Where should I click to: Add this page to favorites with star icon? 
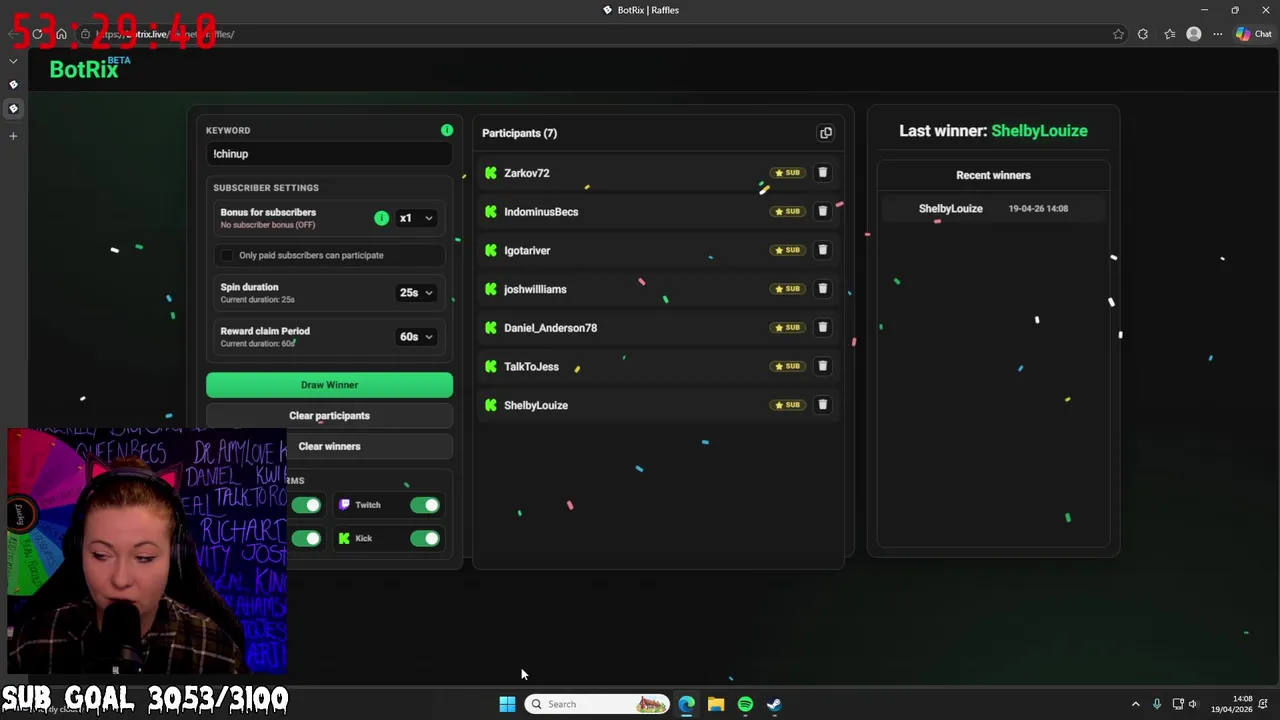click(x=1118, y=34)
